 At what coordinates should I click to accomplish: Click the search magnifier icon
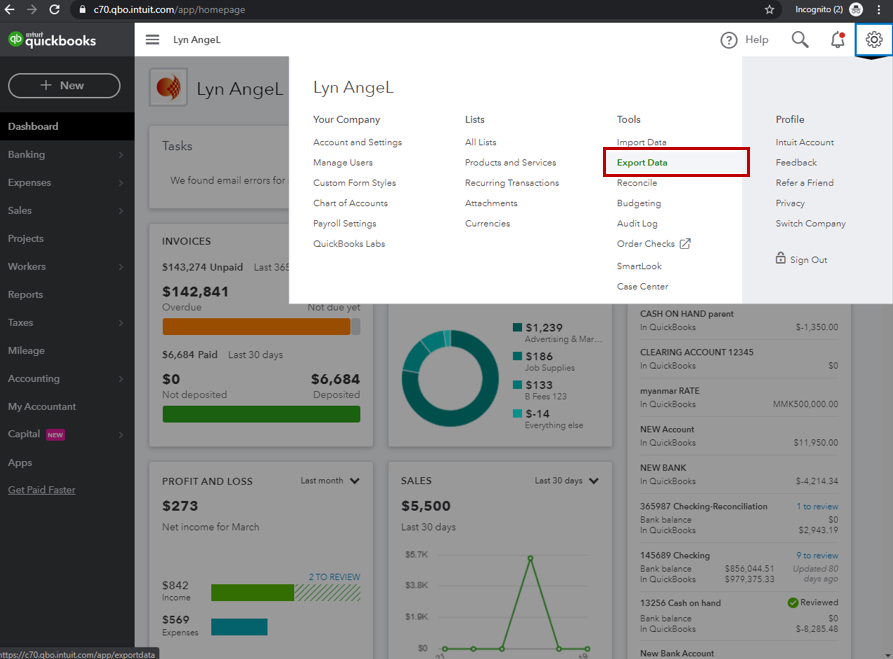coord(800,39)
